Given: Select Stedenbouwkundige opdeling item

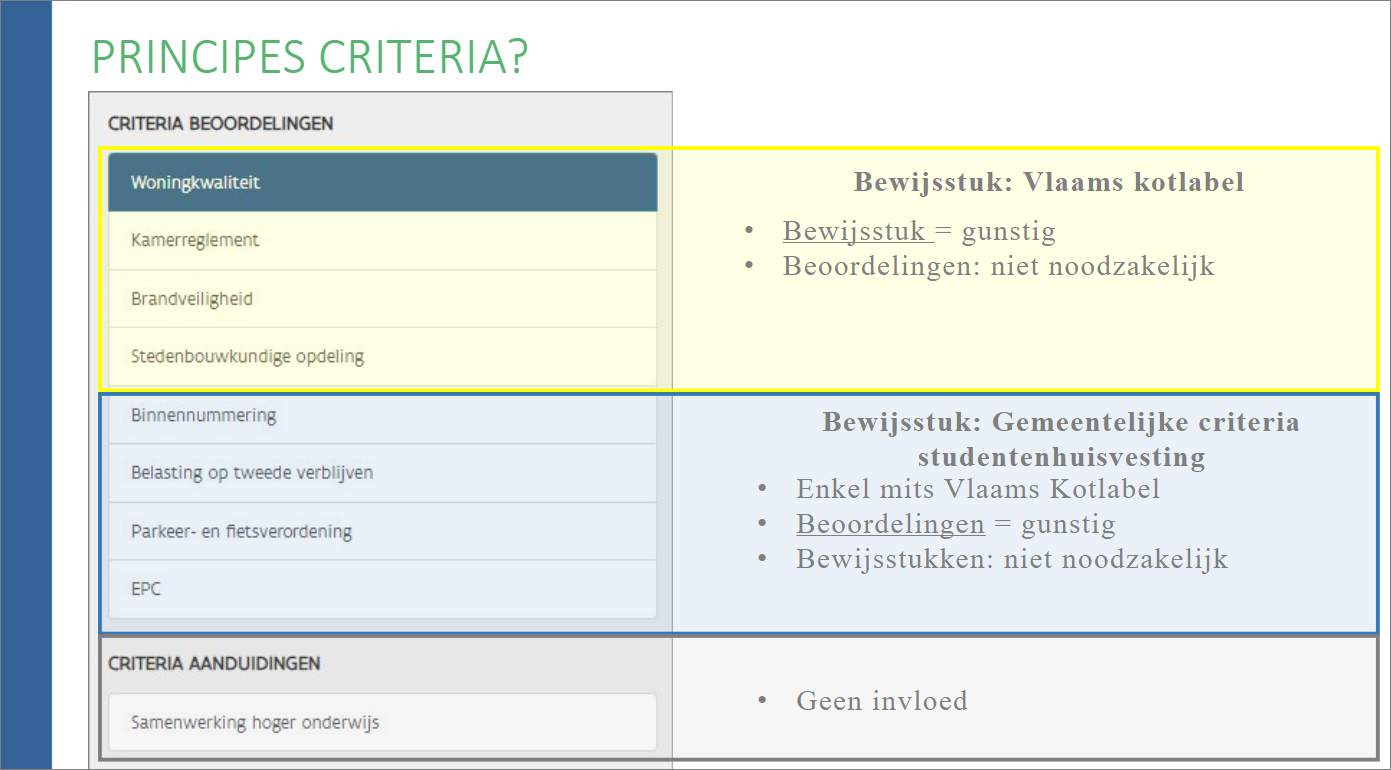Looking at the screenshot, I should pyautogui.click(x=382, y=356).
